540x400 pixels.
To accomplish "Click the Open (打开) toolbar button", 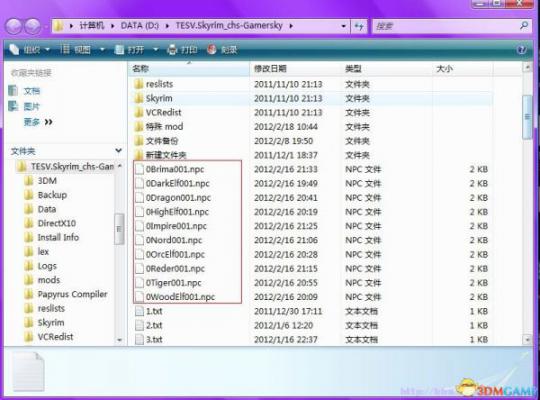I will [x=129, y=50].
